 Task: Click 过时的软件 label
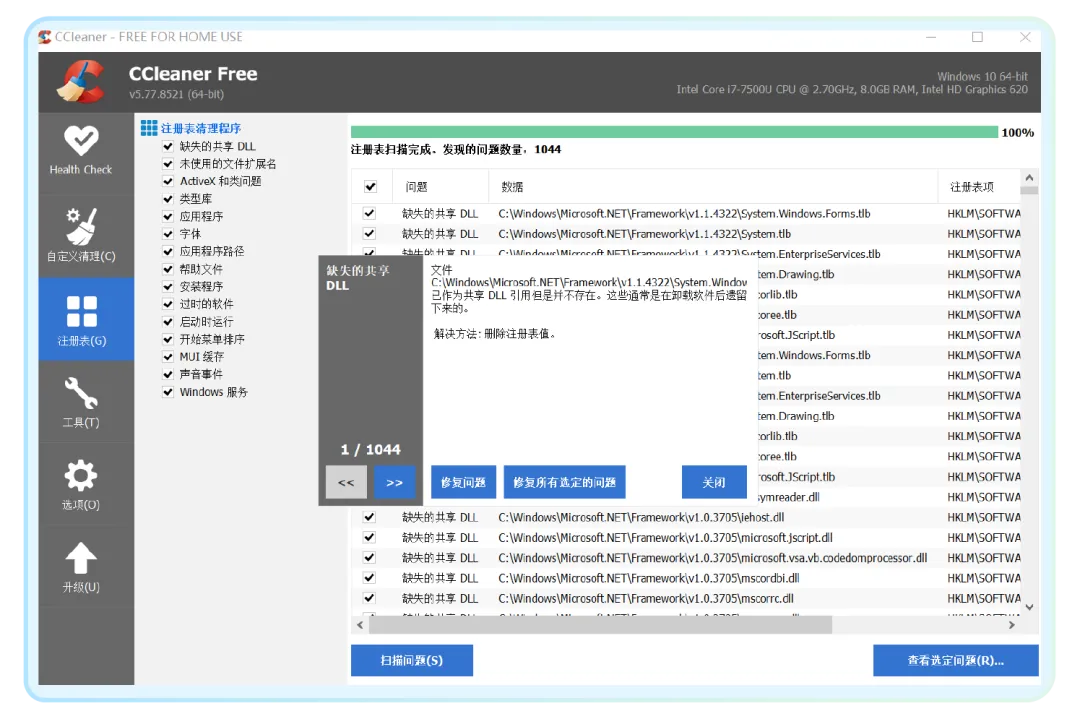pos(207,304)
